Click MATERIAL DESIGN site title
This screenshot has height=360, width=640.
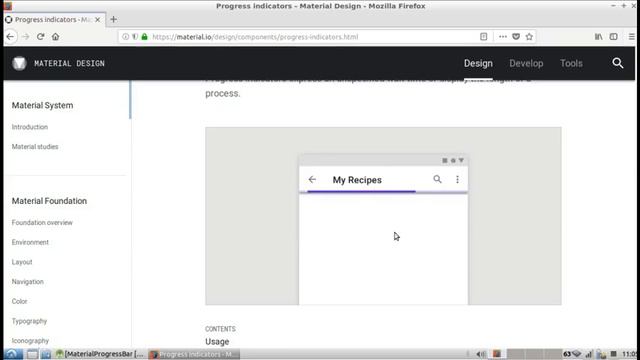click(69, 63)
